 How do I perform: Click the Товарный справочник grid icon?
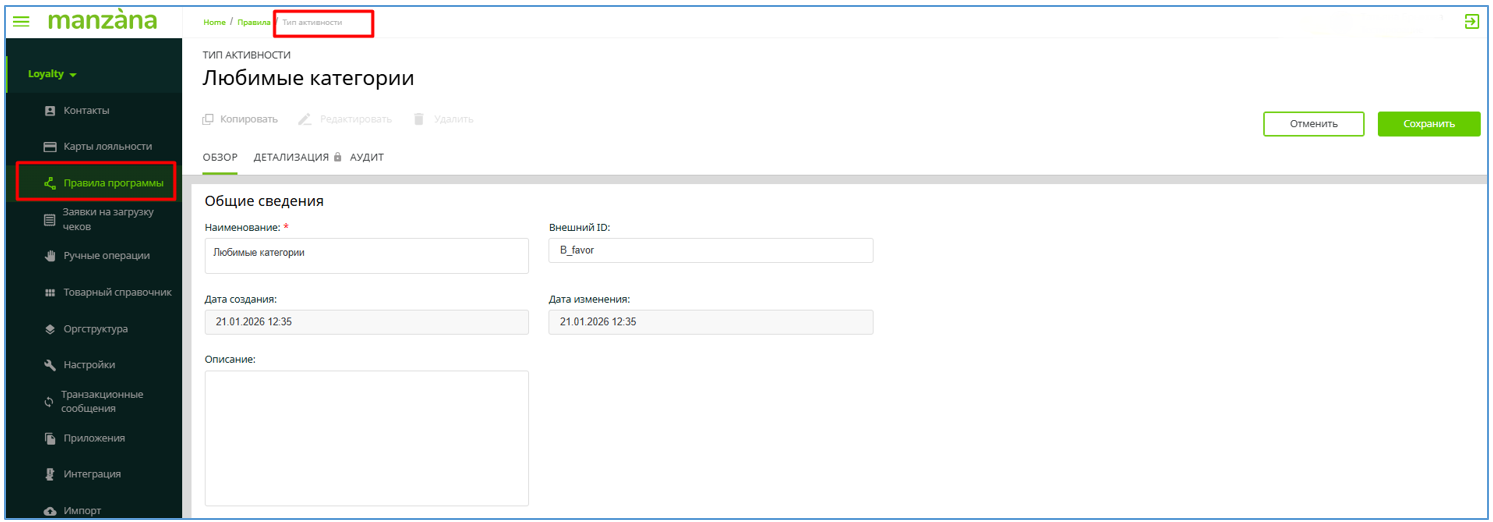click(x=50, y=293)
